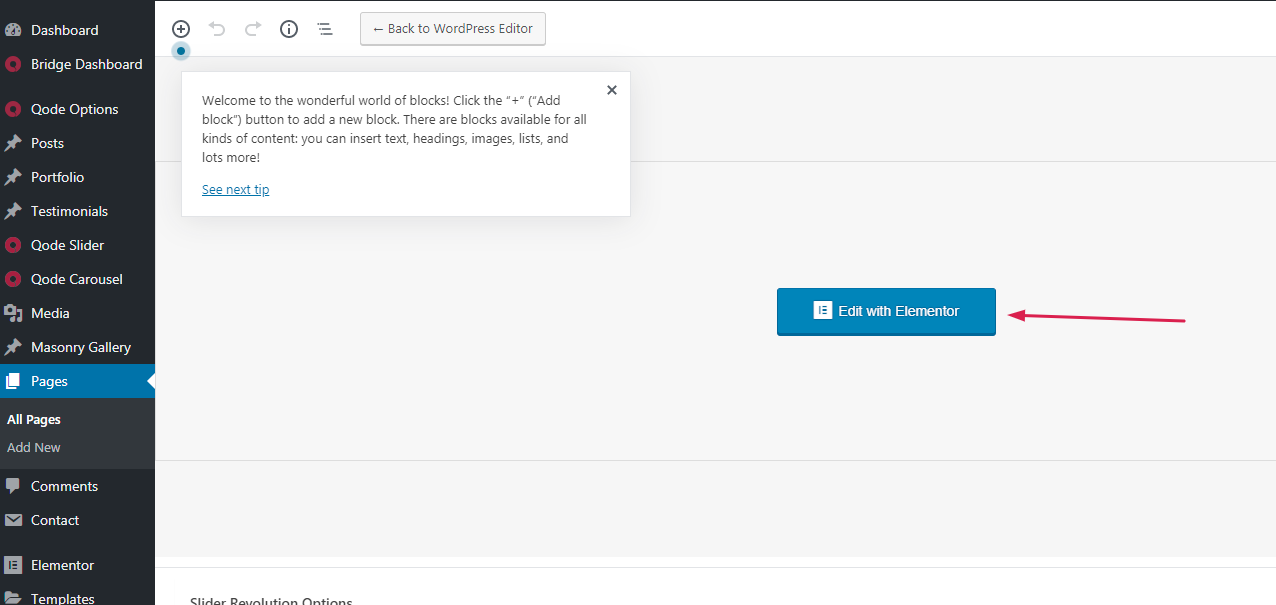Click the Media icon in sidebar
The height and width of the screenshot is (605, 1276).
tap(13, 313)
